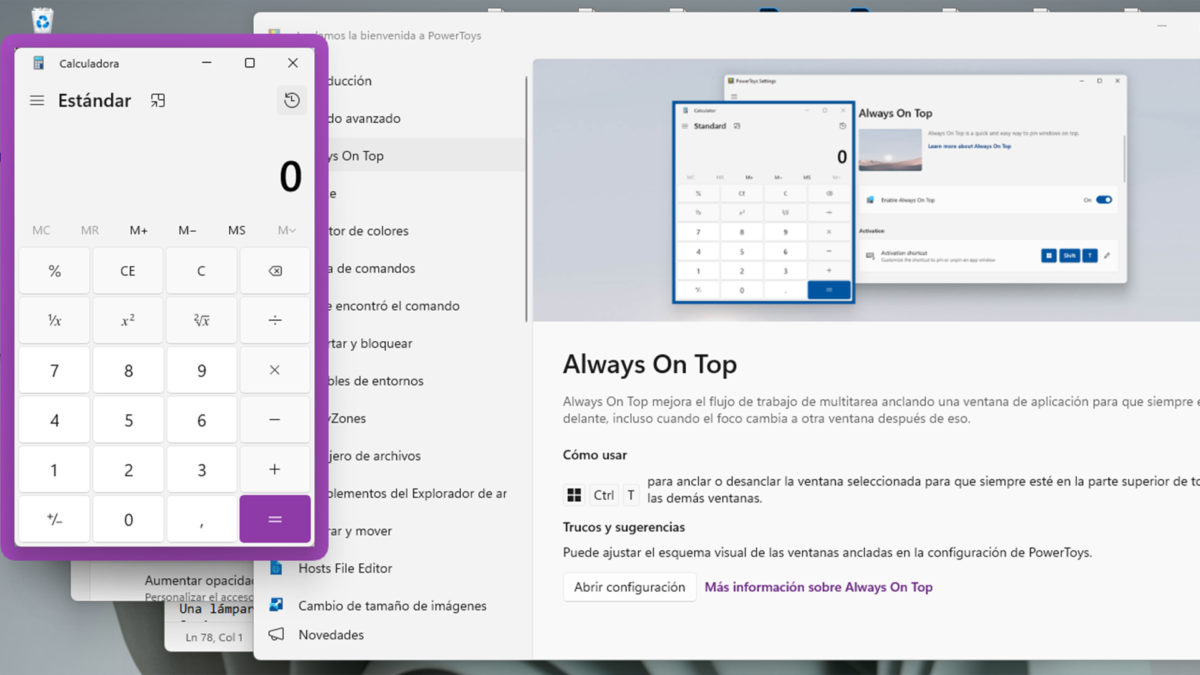The image size is (1200, 675).
Task: Click digit 5 on the calculator
Action: tap(128, 420)
